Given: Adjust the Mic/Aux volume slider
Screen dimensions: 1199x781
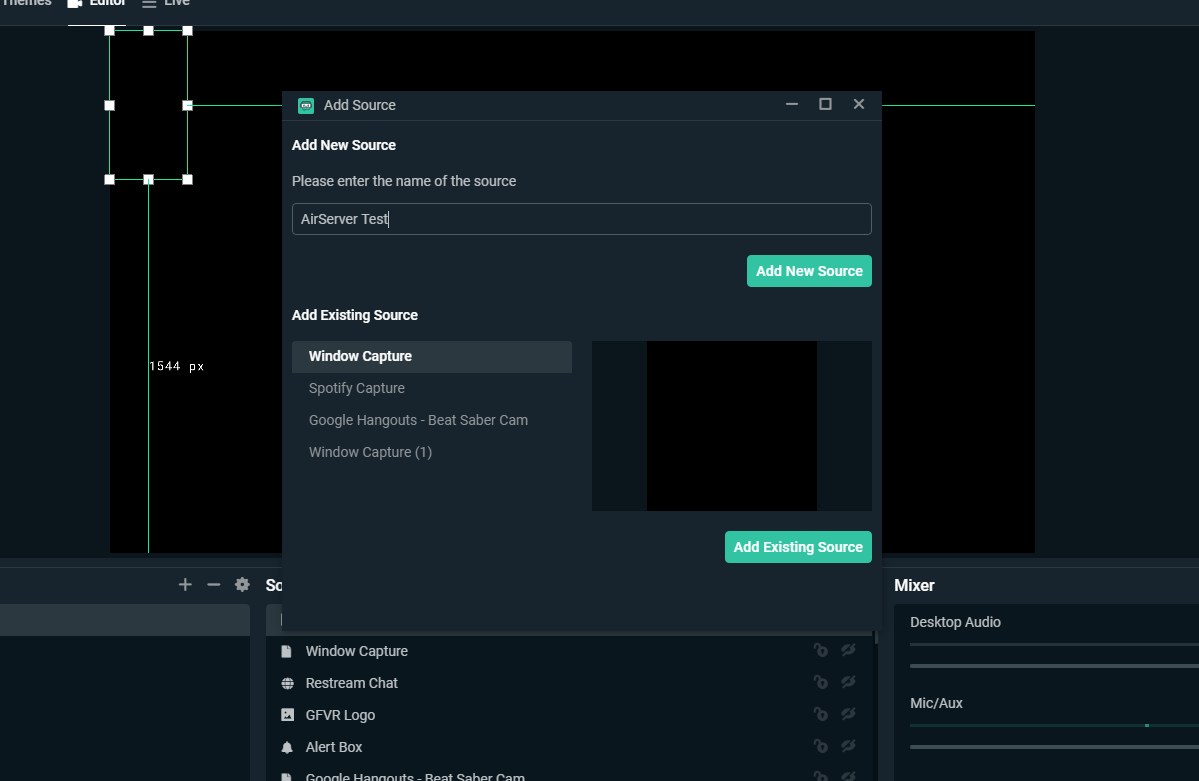Looking at the screenshot, I should point(1054,747).
